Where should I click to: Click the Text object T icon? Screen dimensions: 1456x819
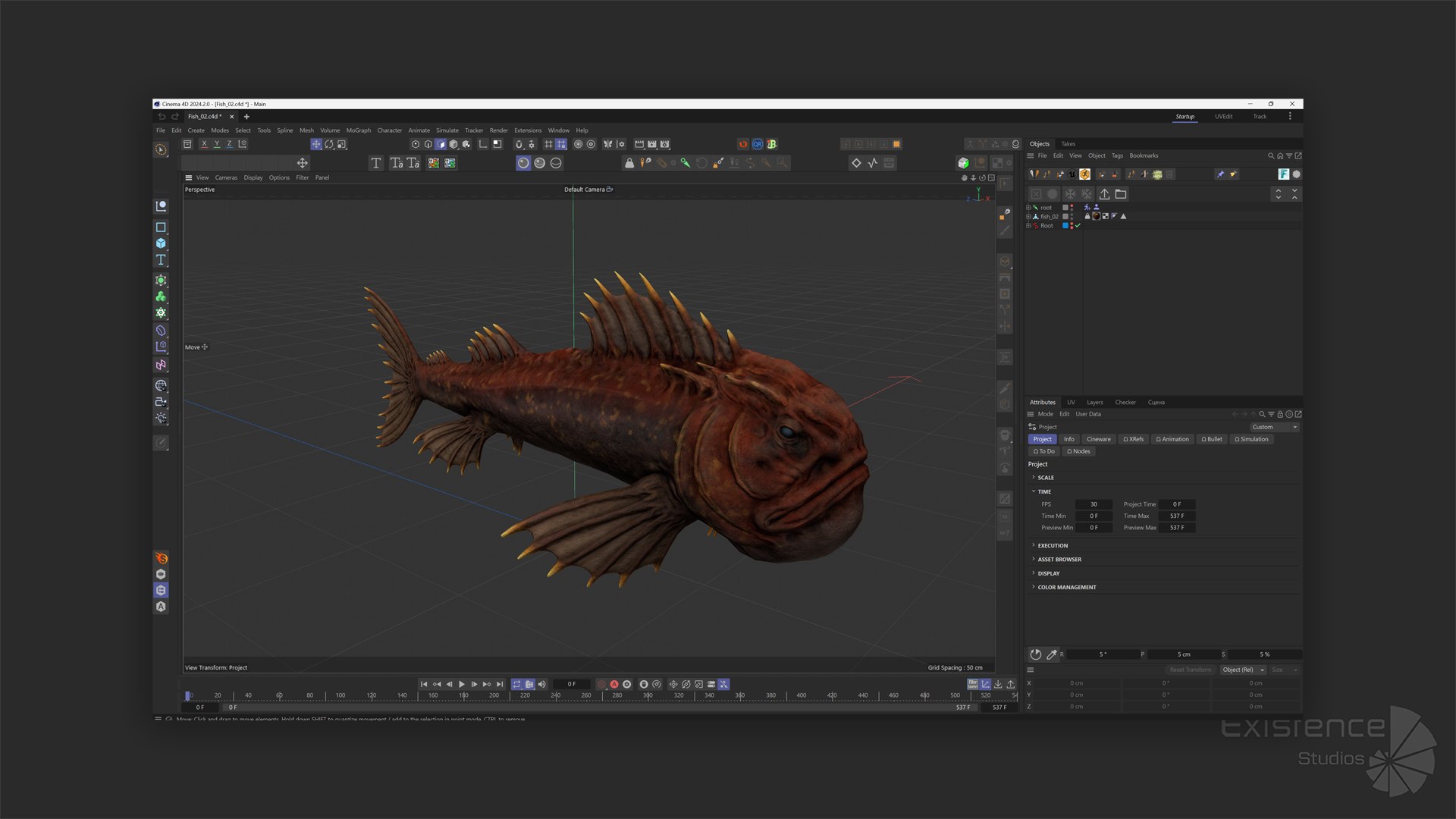coord(375,163)
